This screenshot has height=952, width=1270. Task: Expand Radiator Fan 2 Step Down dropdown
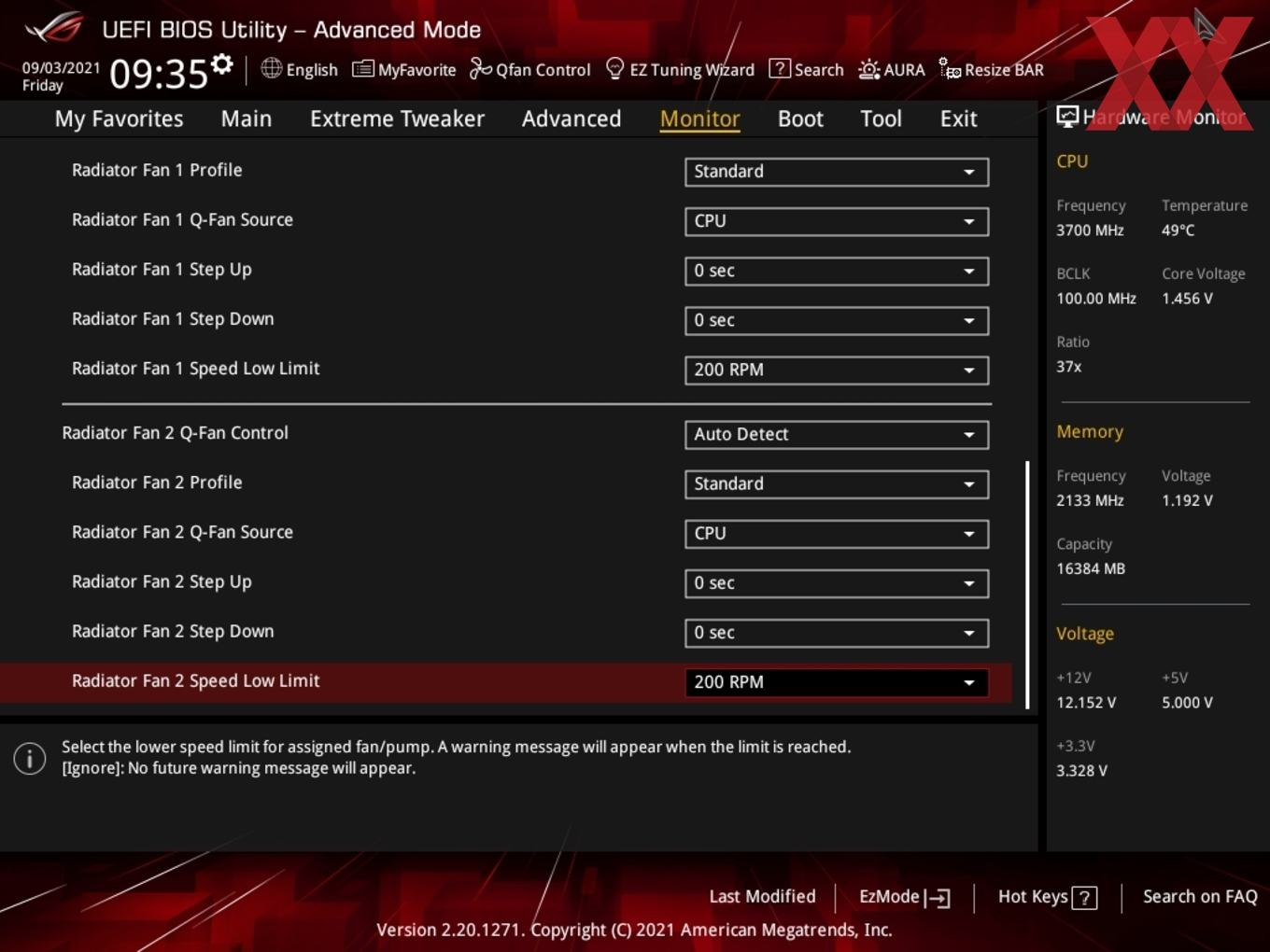[837, 633]
